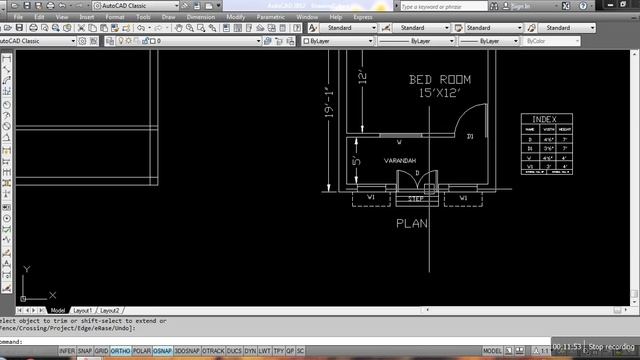640x360 pixels.
Task: Click the keyword search input field
Action: pyautogui.click(x=444, y=7)
